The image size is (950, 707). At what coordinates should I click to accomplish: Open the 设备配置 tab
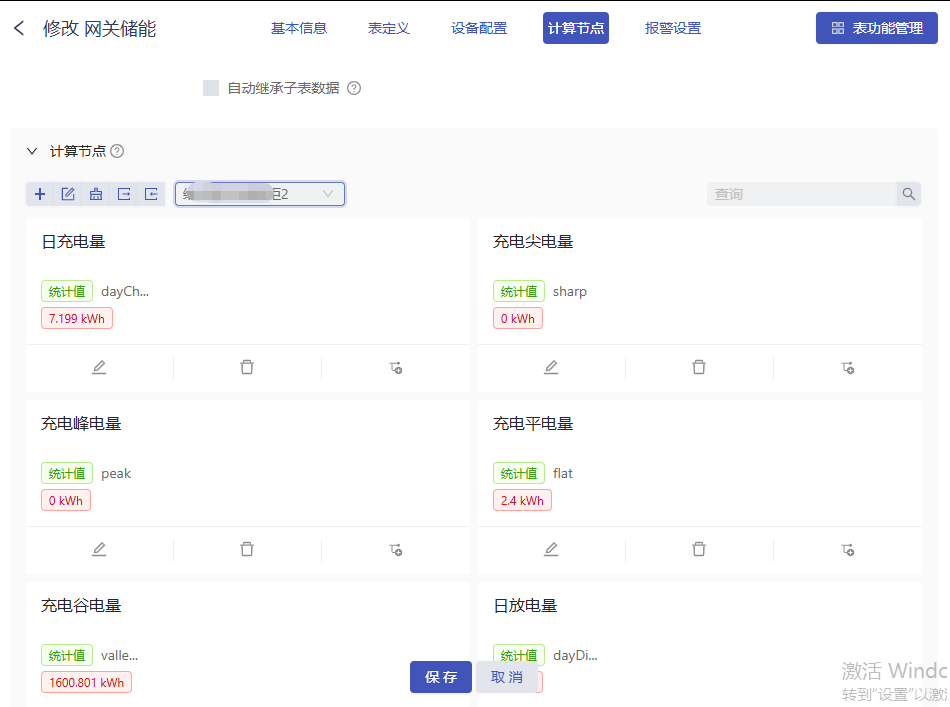coord(478,28)
